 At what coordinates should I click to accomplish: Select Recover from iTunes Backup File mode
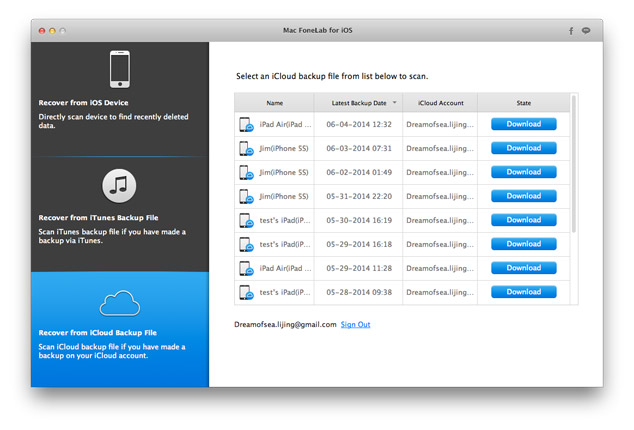click(120, 214)
